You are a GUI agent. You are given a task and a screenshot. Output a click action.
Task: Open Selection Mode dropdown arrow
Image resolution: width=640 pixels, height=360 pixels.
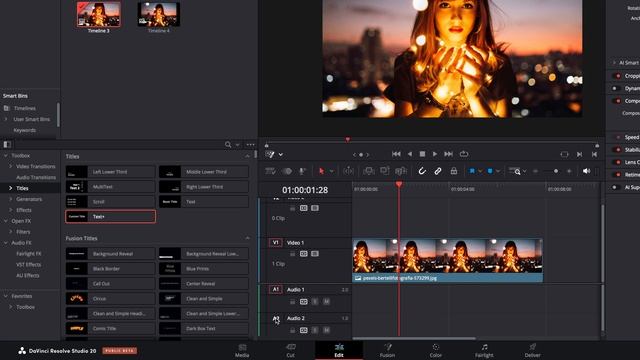(x=331, y=171)
